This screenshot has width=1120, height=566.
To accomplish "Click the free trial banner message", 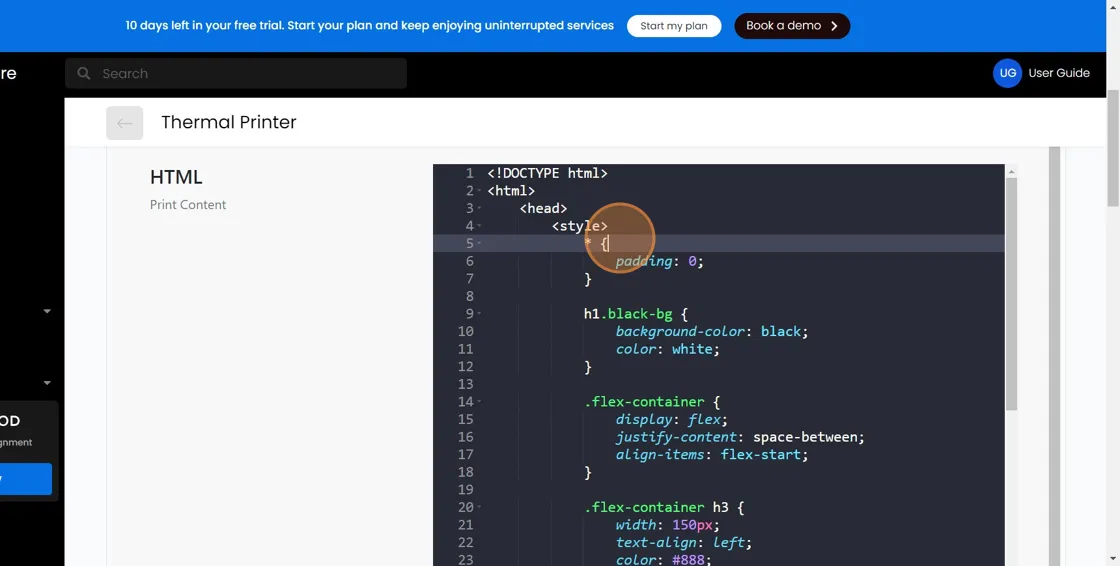I will (x=369, y=26).
